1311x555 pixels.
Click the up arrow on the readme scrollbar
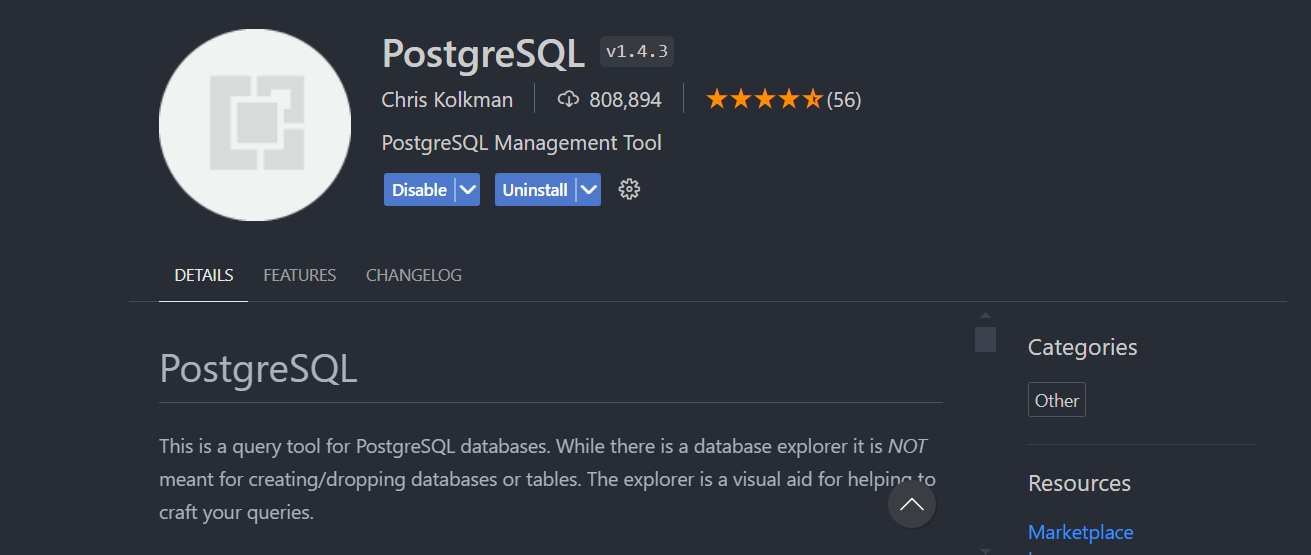985,316
